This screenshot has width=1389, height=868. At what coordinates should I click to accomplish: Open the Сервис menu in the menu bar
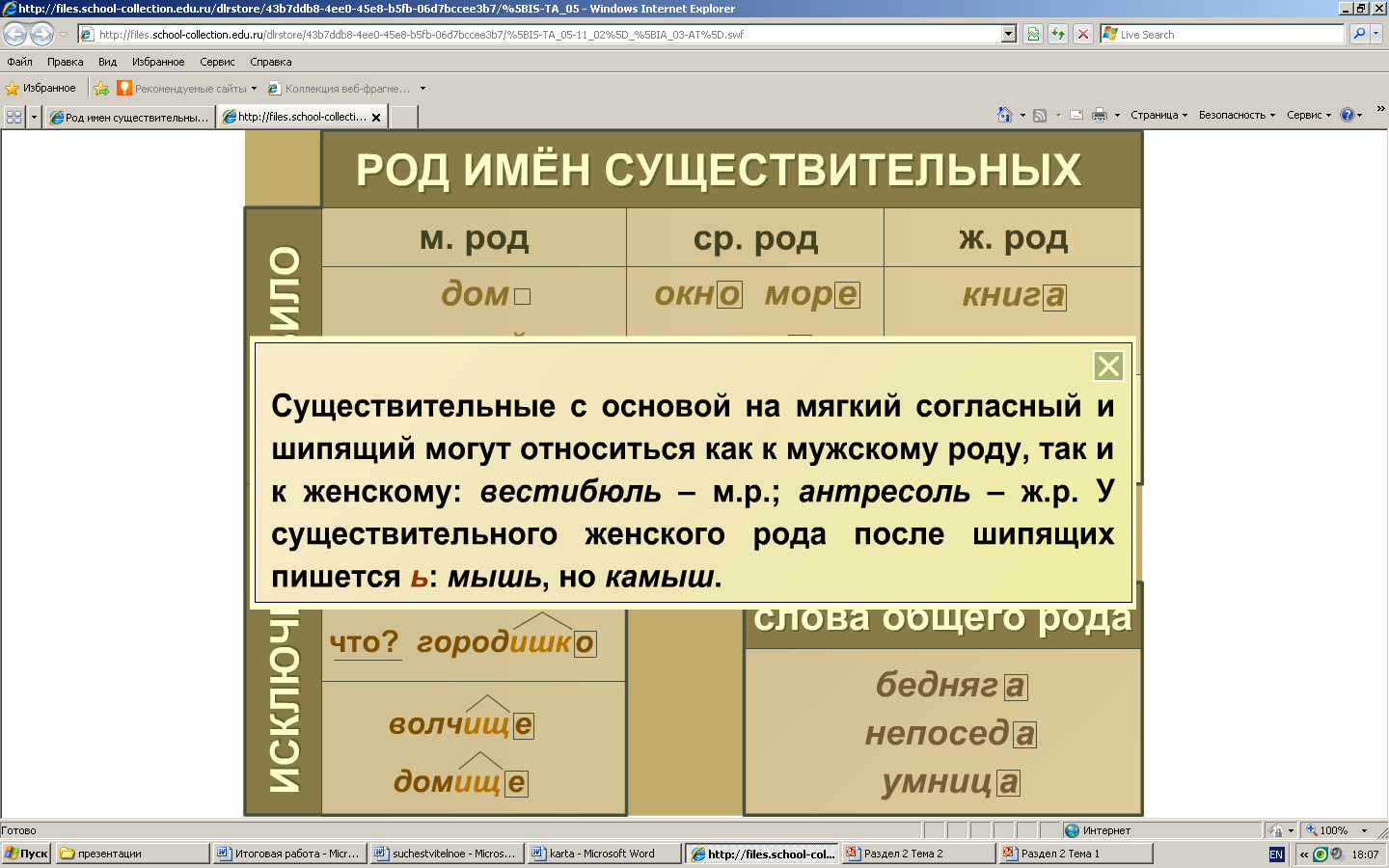(x=217, y=62)
